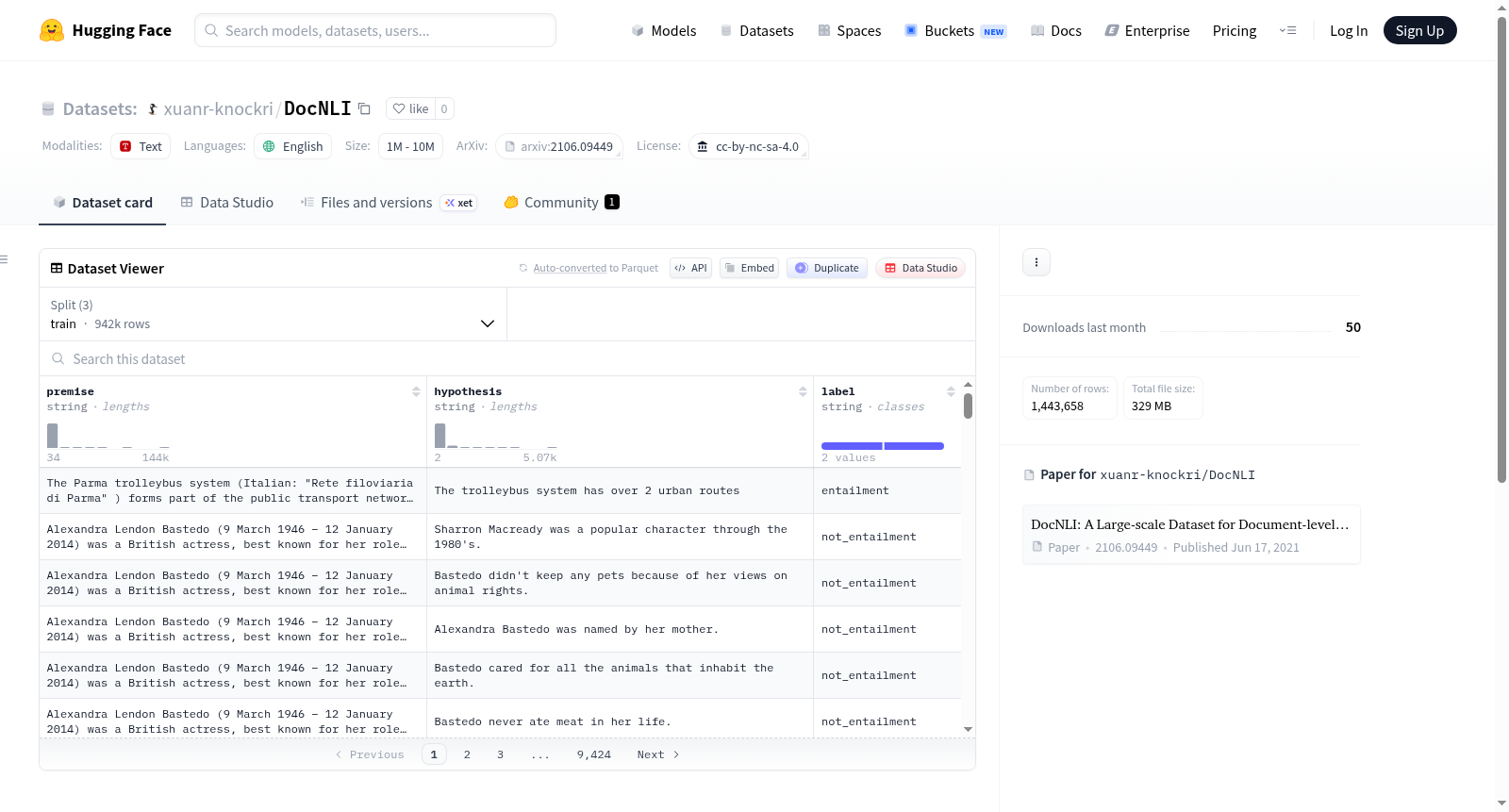Screen dimensions: 1509x812
Task: Click the Text modality tag
Action: [x=141, y=146]
